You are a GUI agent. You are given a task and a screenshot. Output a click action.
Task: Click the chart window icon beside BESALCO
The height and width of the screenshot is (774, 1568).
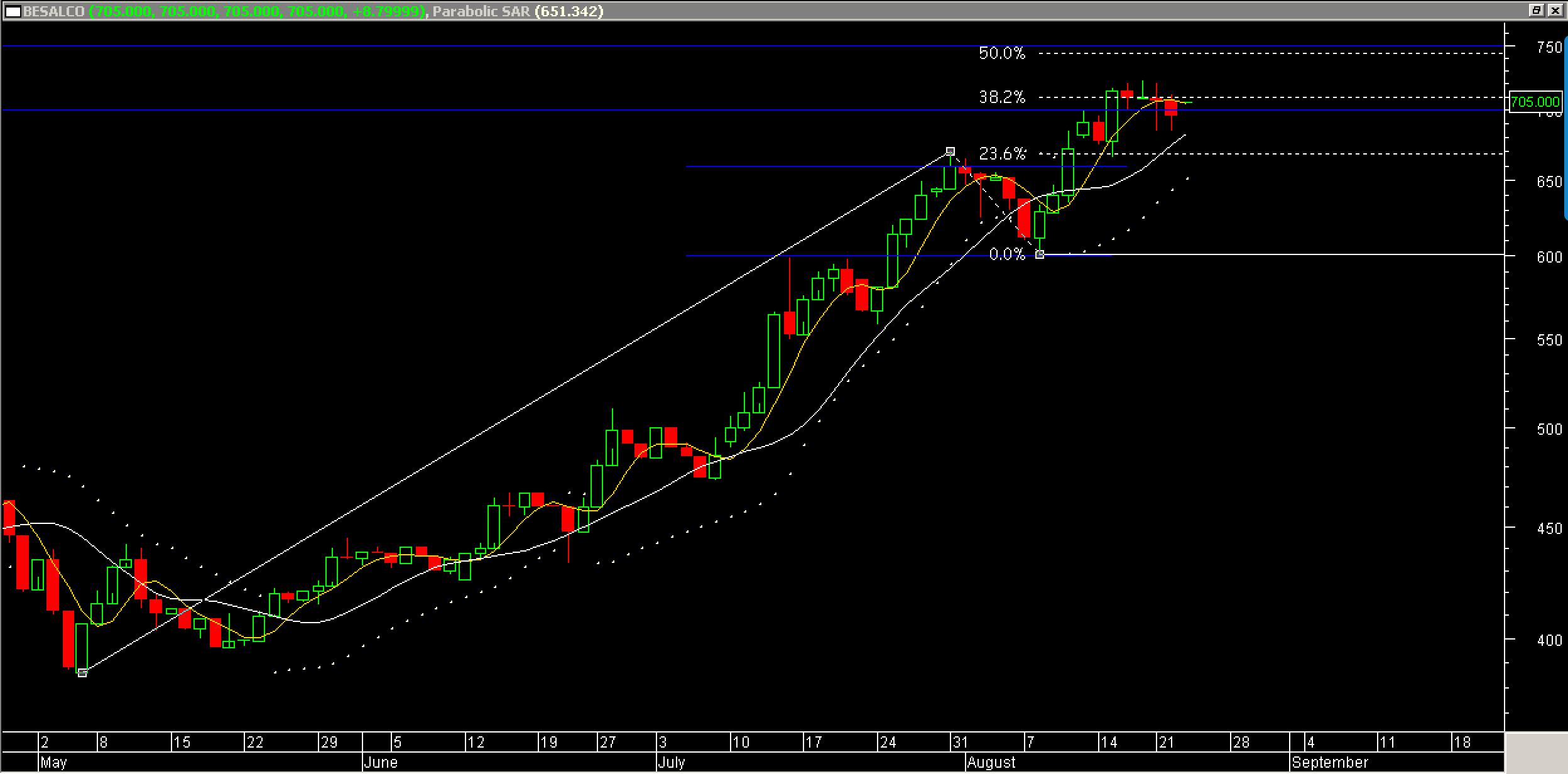13,11
